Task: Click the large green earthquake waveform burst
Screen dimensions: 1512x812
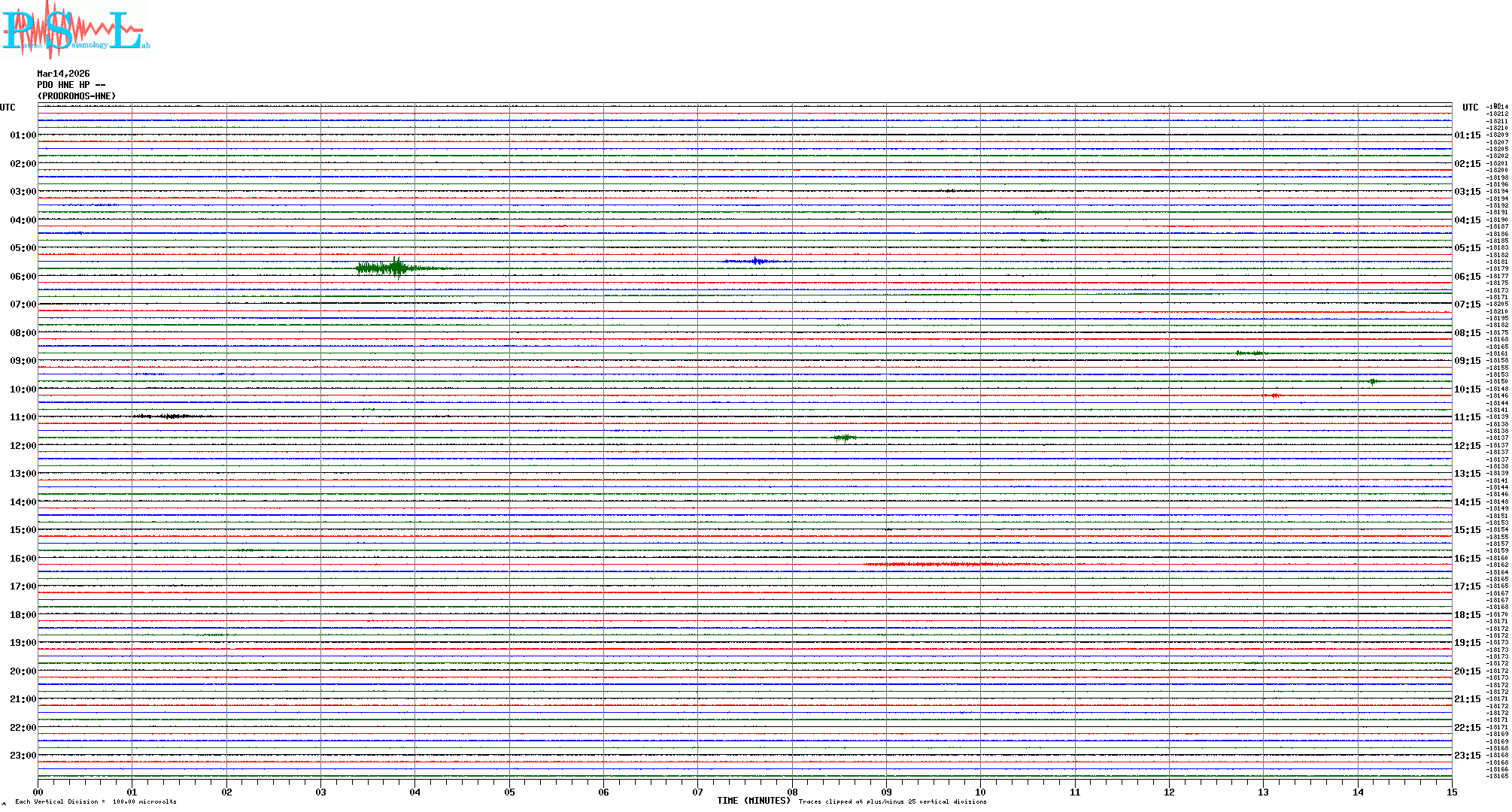Action: 393,268
